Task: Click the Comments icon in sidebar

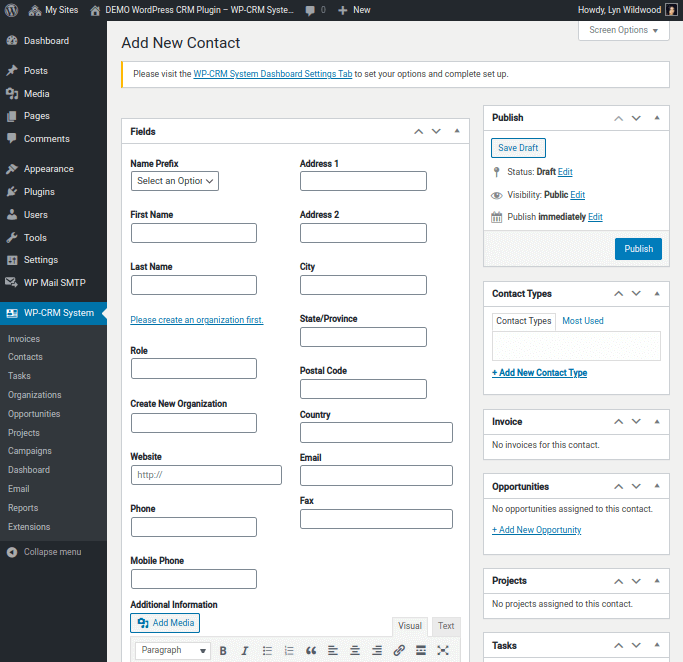Action: (12, 138)
